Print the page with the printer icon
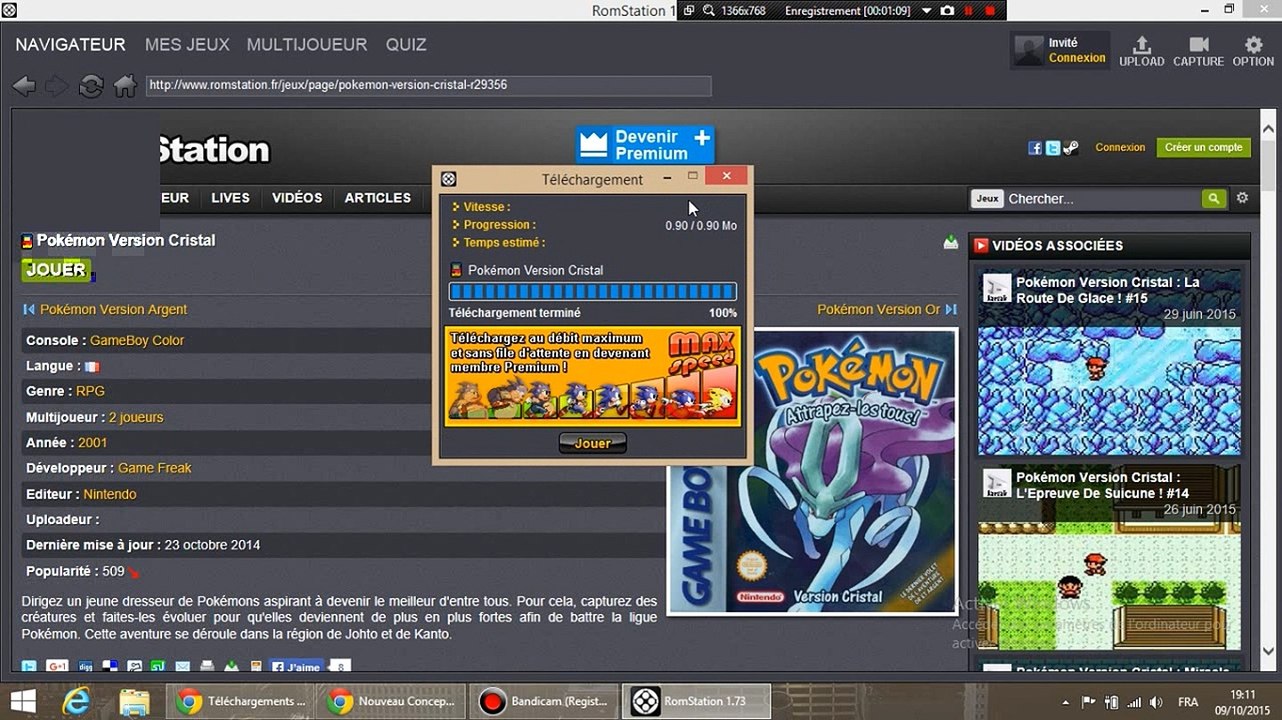1282x720 pixels. point(207,667)
